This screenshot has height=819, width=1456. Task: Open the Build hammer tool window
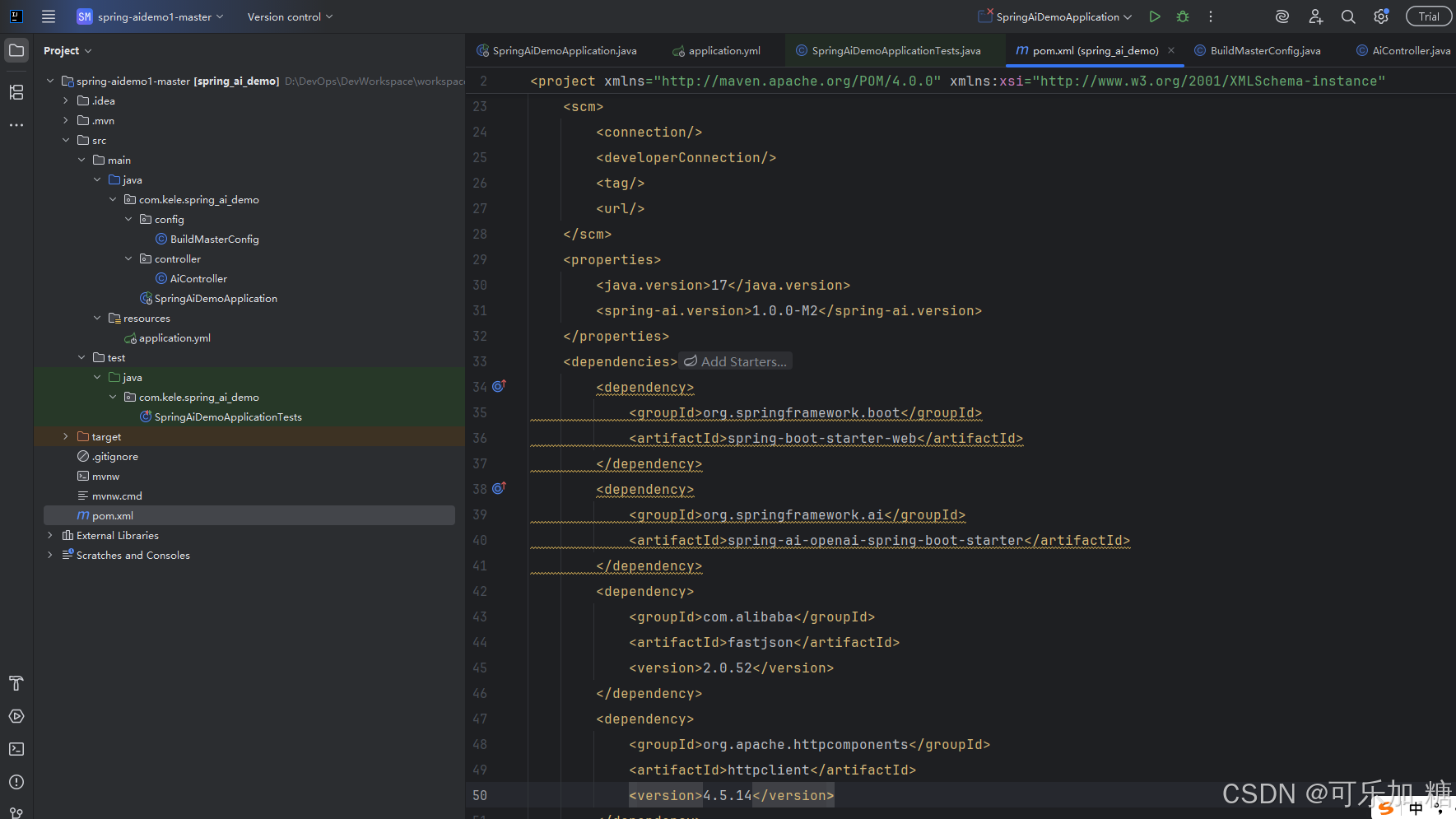tap(16, 683)
